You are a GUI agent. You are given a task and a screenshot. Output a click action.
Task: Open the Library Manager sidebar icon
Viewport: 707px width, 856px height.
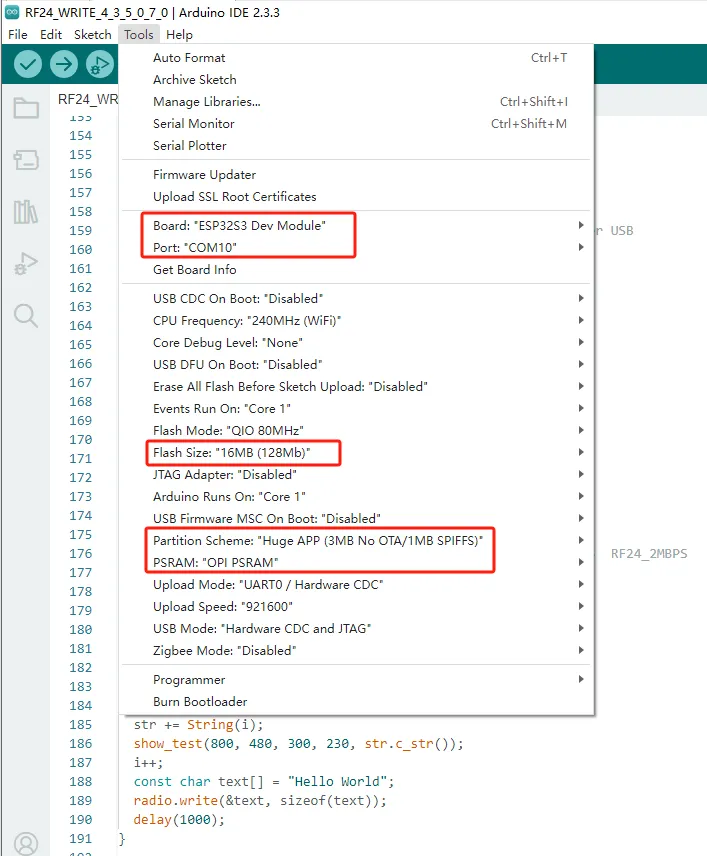[x=26, y=212]
